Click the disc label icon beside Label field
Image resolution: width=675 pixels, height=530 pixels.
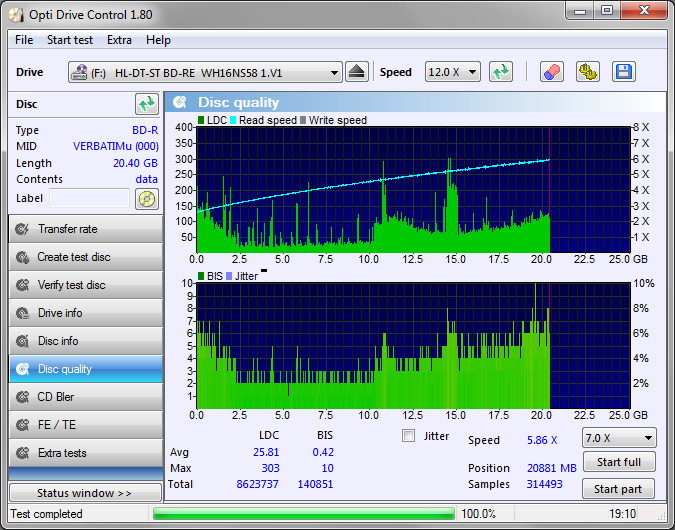[x=147, y=198]
